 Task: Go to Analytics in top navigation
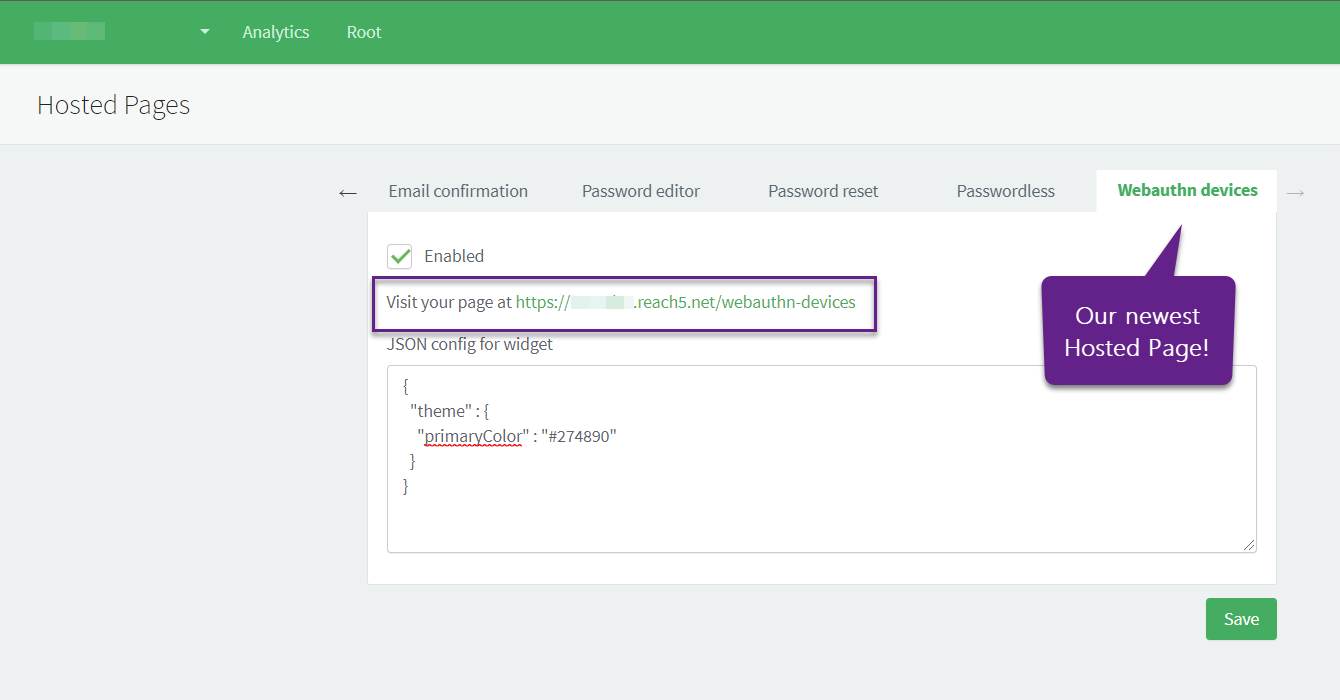click(276, 32)
